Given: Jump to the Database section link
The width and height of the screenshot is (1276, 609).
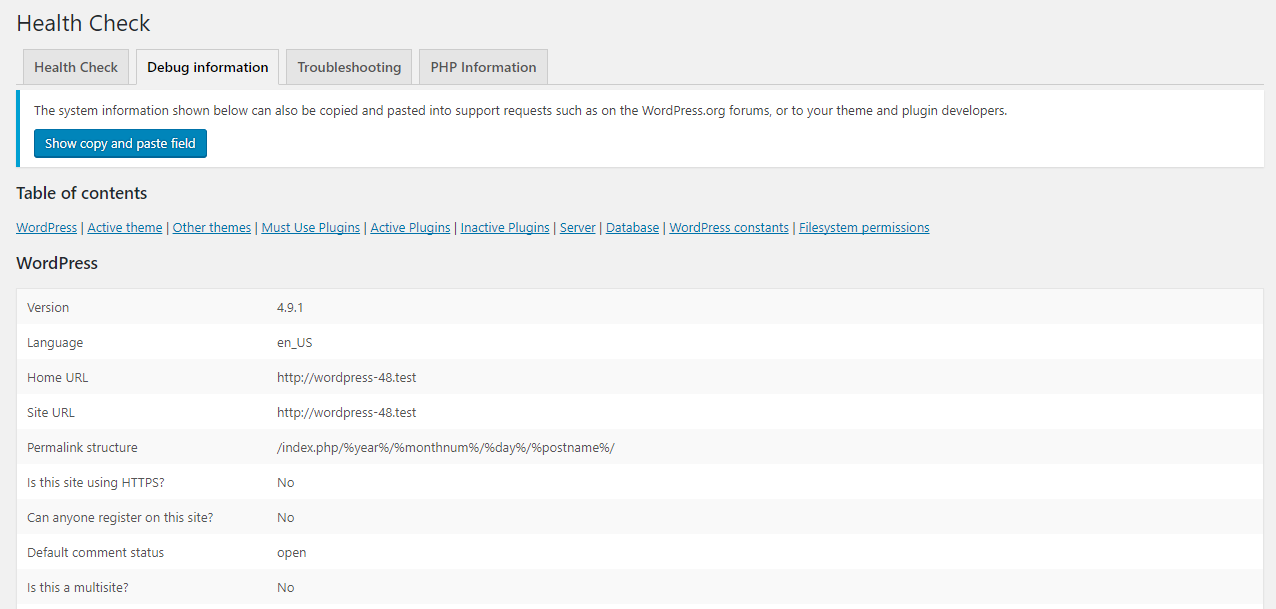Looking at the screenshot, I should point(632,228).
